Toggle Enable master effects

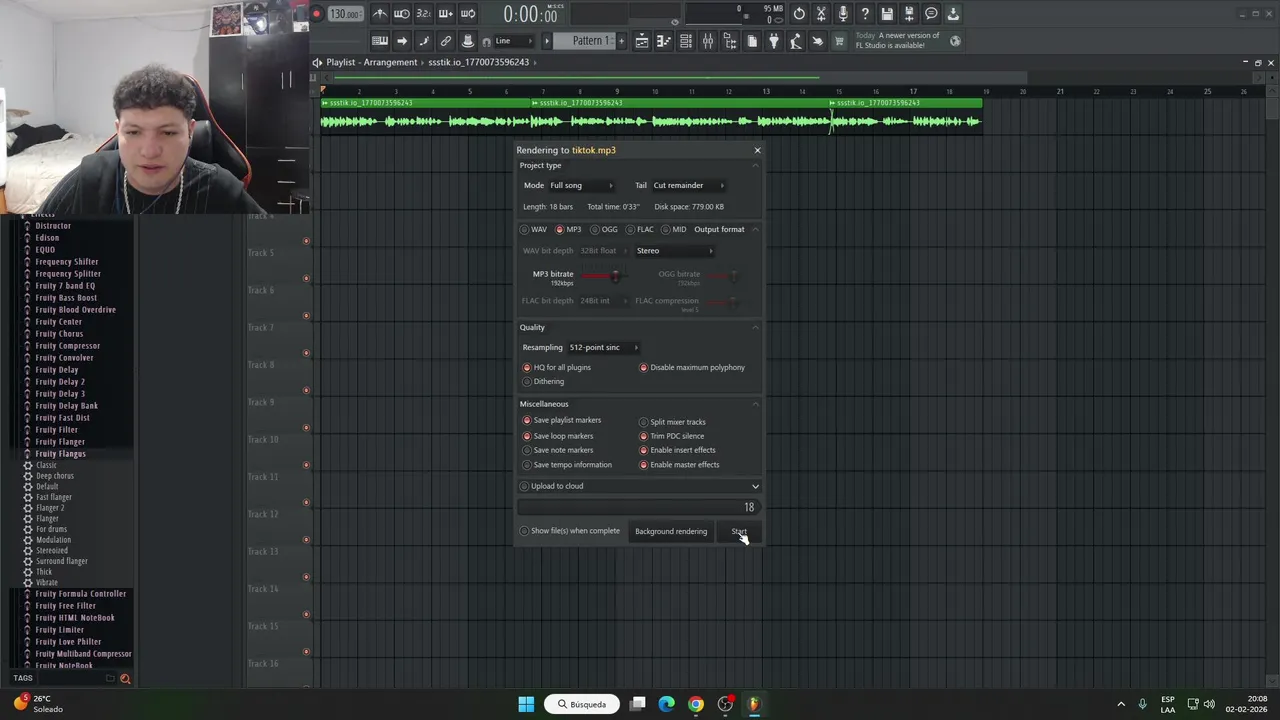(x=680, y=465)
